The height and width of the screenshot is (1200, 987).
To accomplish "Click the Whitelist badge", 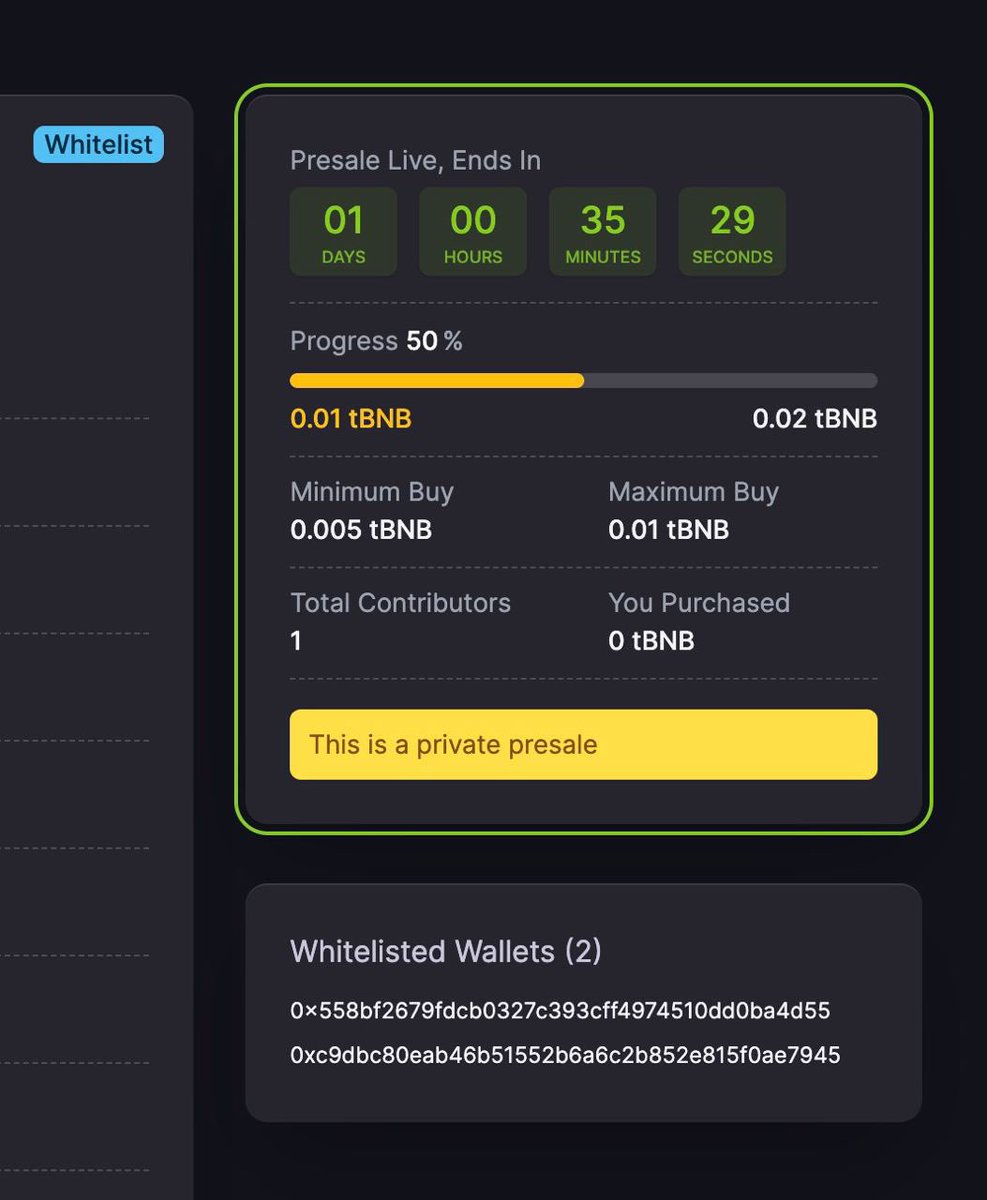I will (x=97, y=144).
